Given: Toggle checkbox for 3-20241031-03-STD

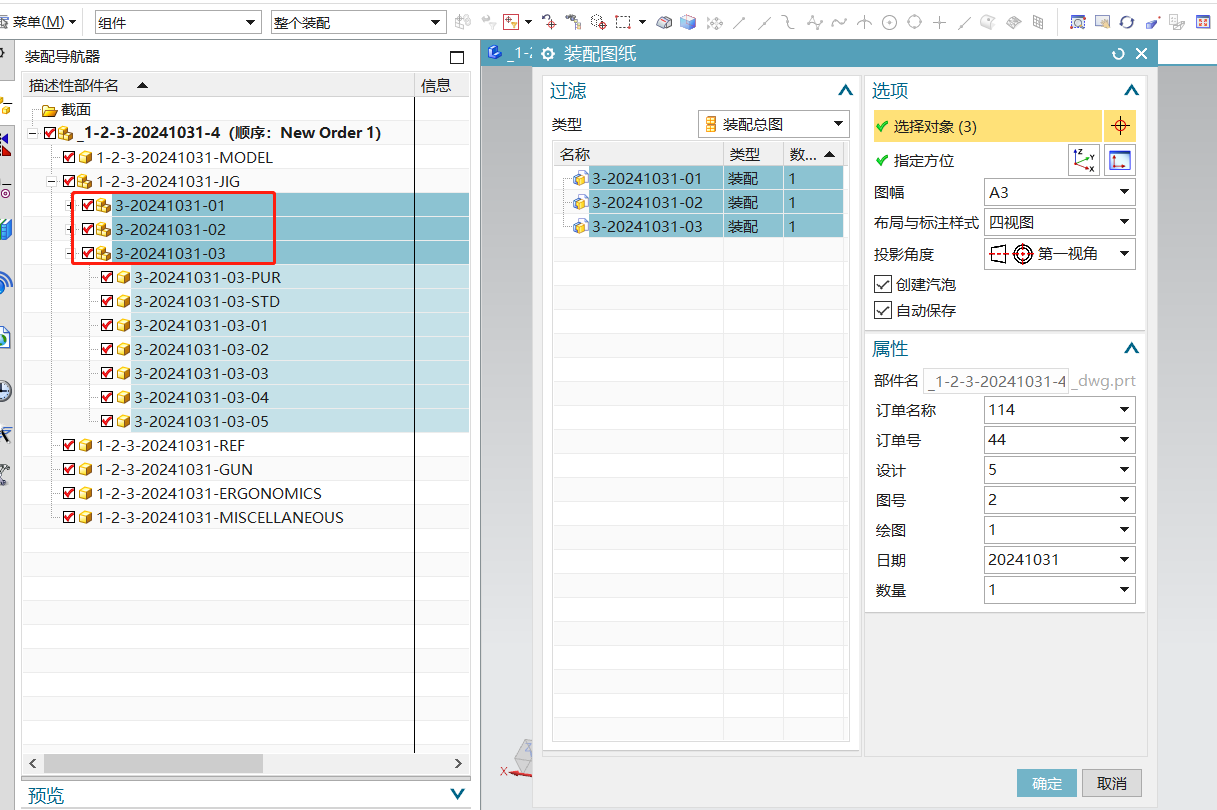Looking at the screenshot, I should [x=107, y=301].
